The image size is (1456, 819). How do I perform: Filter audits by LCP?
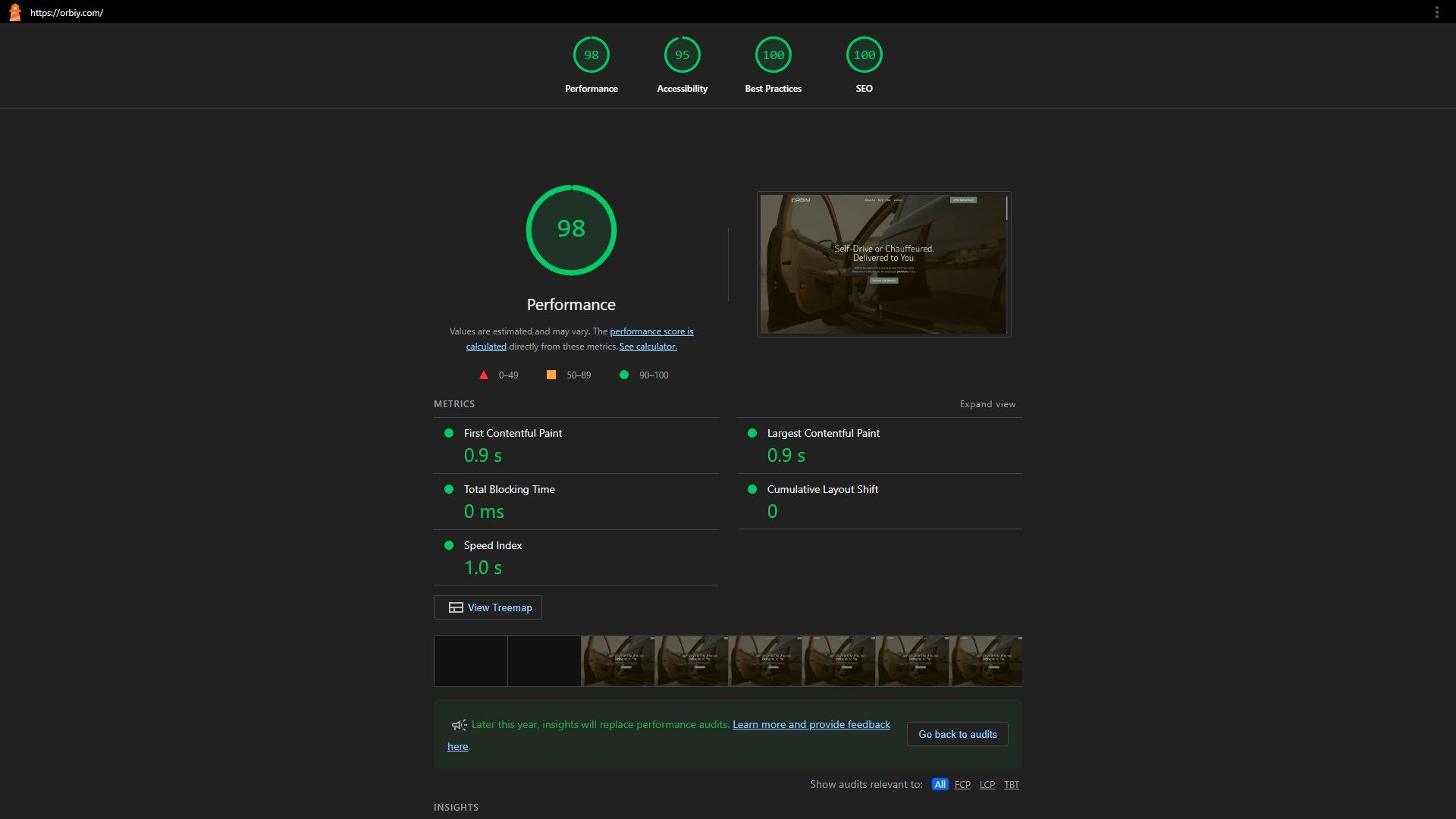(x=987, y=785)
